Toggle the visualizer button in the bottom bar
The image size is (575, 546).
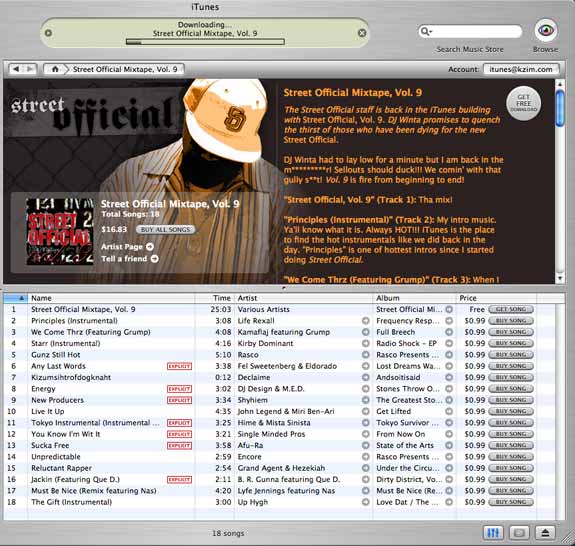519,532
